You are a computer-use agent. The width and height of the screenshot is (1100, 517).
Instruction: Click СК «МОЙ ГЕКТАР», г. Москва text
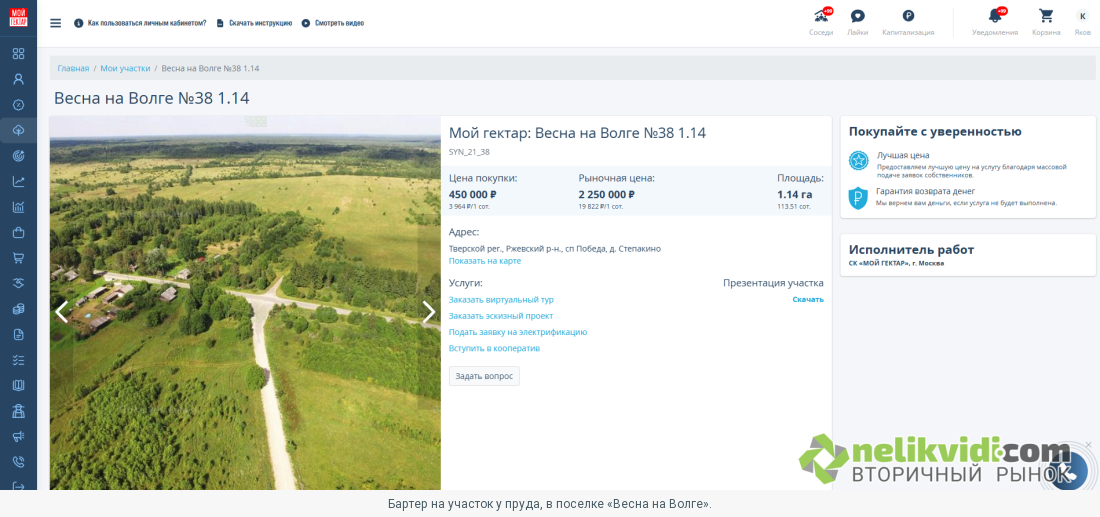[x=896, y=264]
